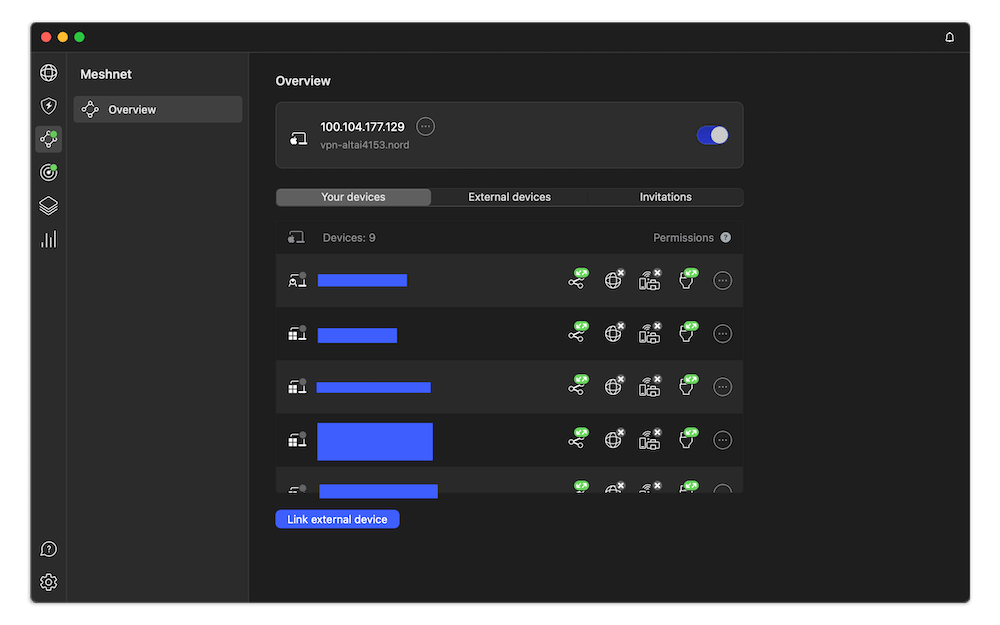Toggle remote access for first listed device
This screenshot has height=625, width=1000.
[x=578, y=279]
